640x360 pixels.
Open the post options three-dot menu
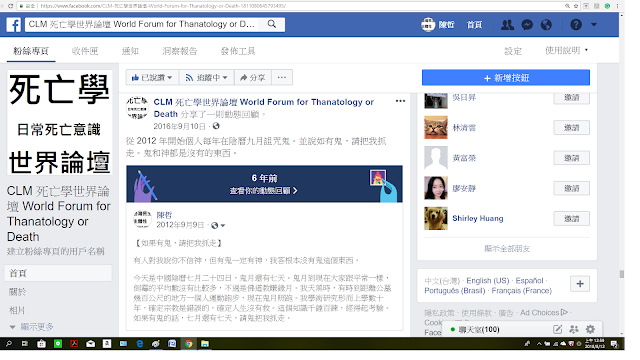(400, 101)
